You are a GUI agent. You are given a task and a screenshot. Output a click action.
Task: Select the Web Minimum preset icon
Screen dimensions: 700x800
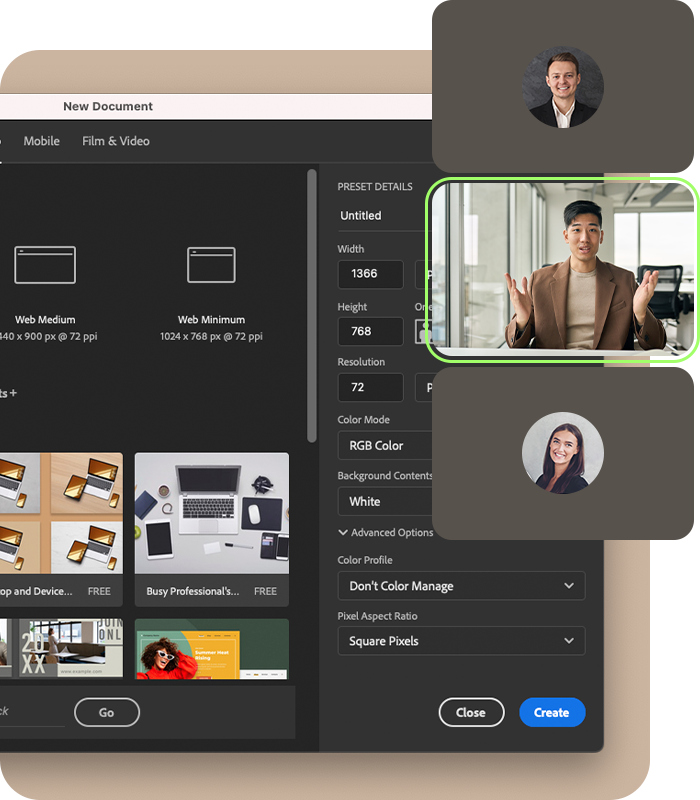coord(211,265)
